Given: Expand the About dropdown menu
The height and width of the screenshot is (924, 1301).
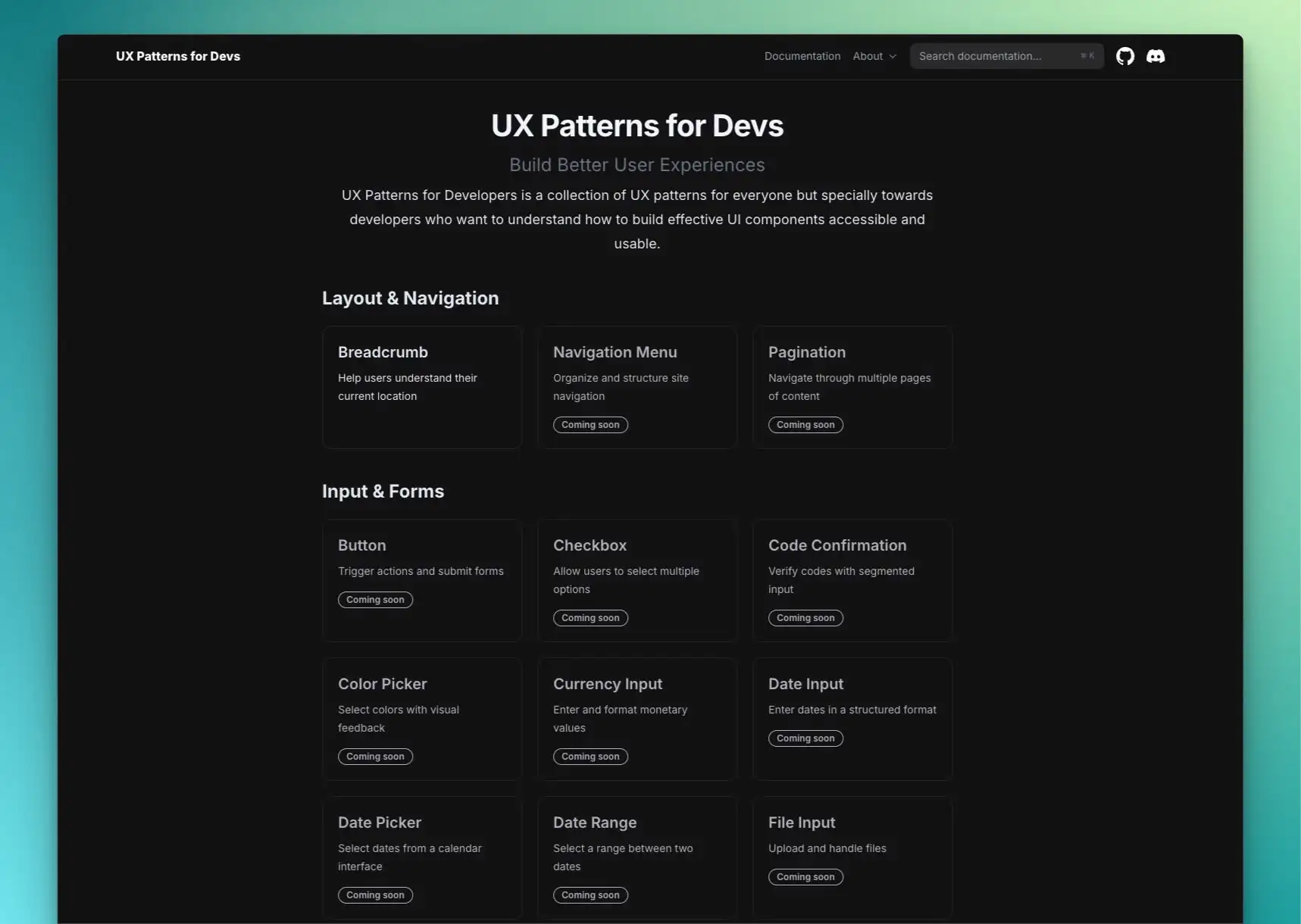Looking at the screenshot, I should 874,56.
